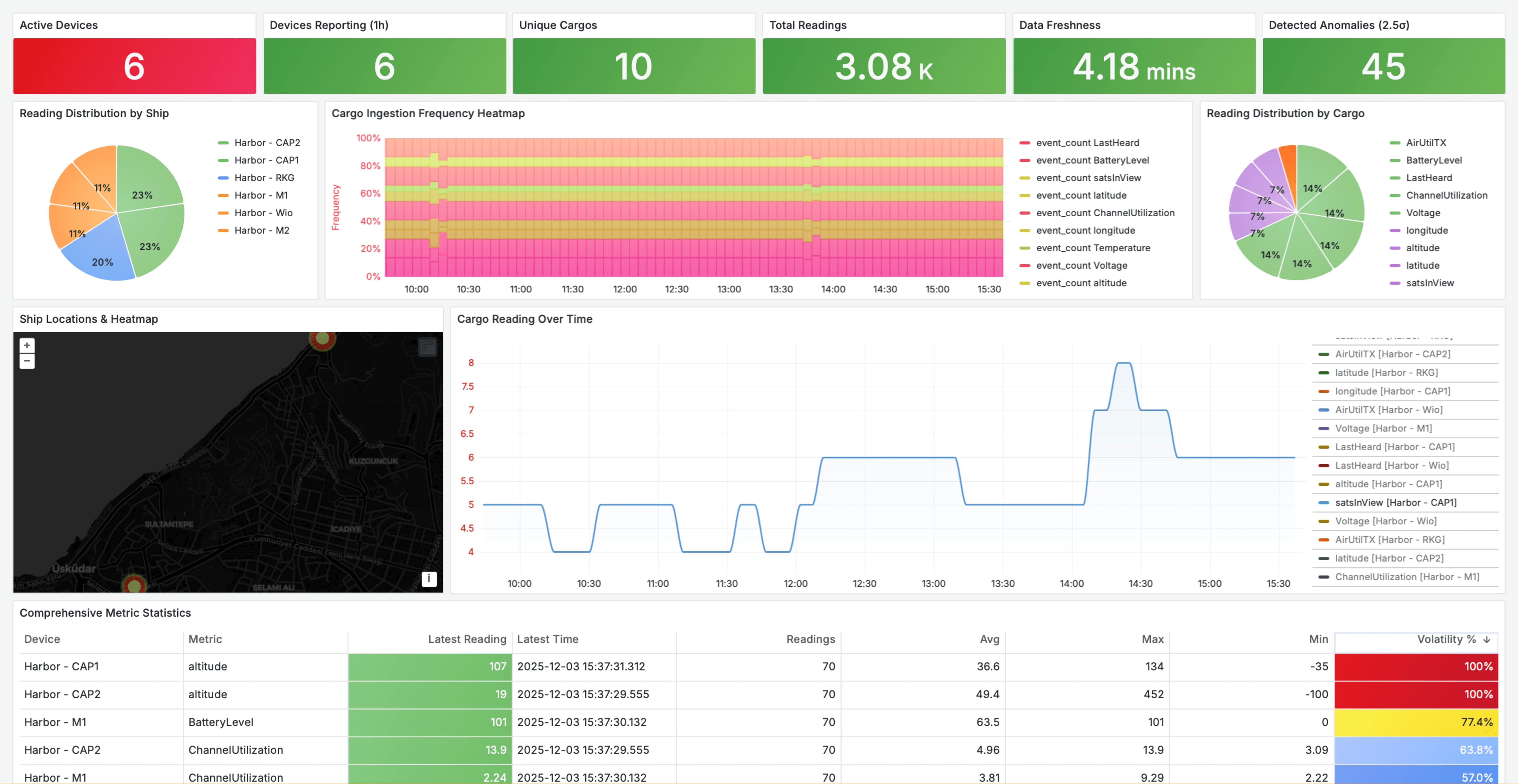Sort table by Latest Reading column header

pos(467,639)
